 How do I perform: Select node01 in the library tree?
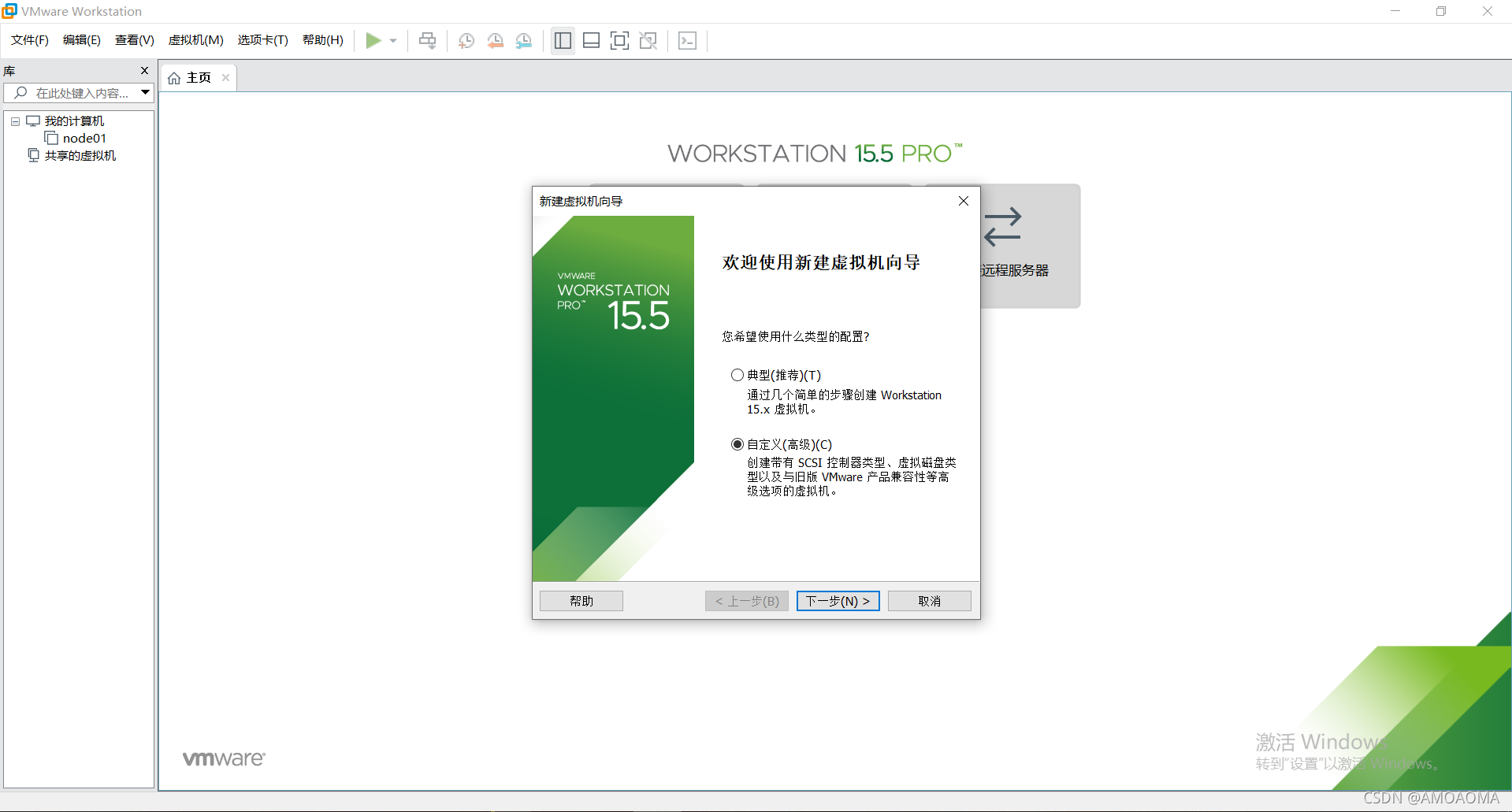pyautogui.click(x=84, y=138)
